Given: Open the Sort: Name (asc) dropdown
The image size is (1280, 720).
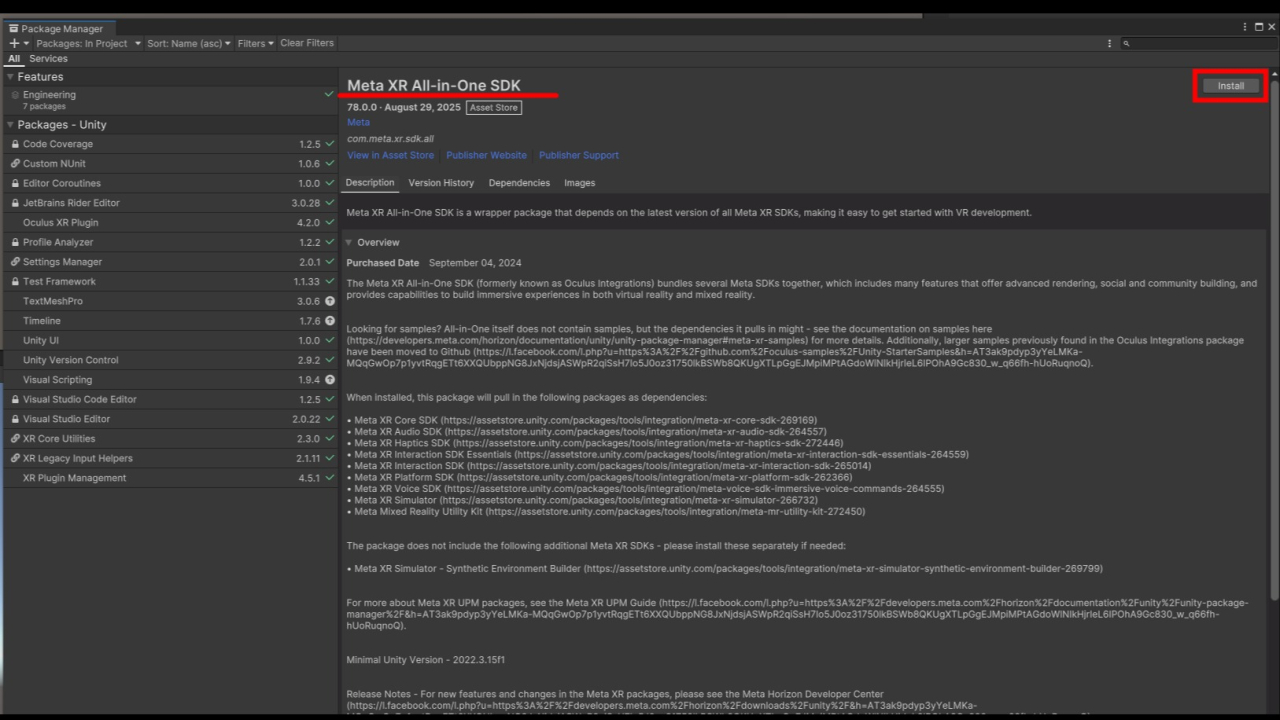Looking at the screenshot, I should click(x=189, y=43).
